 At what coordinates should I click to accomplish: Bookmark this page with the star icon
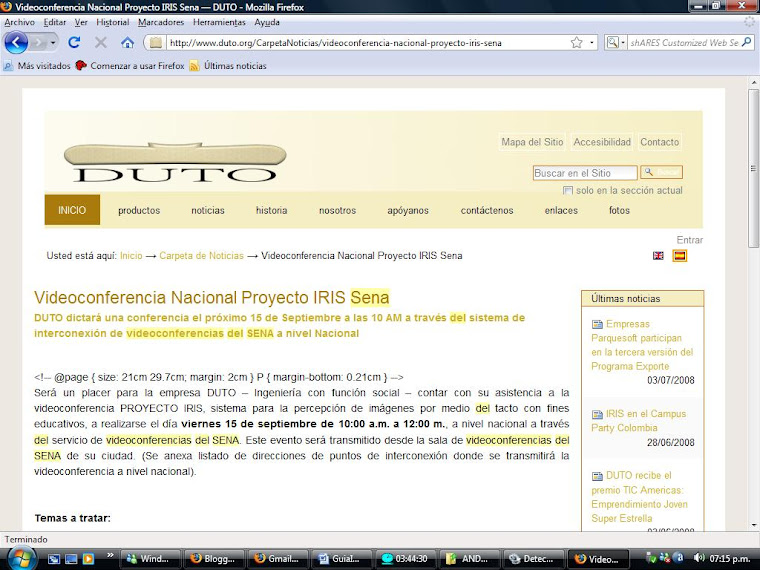576,43
